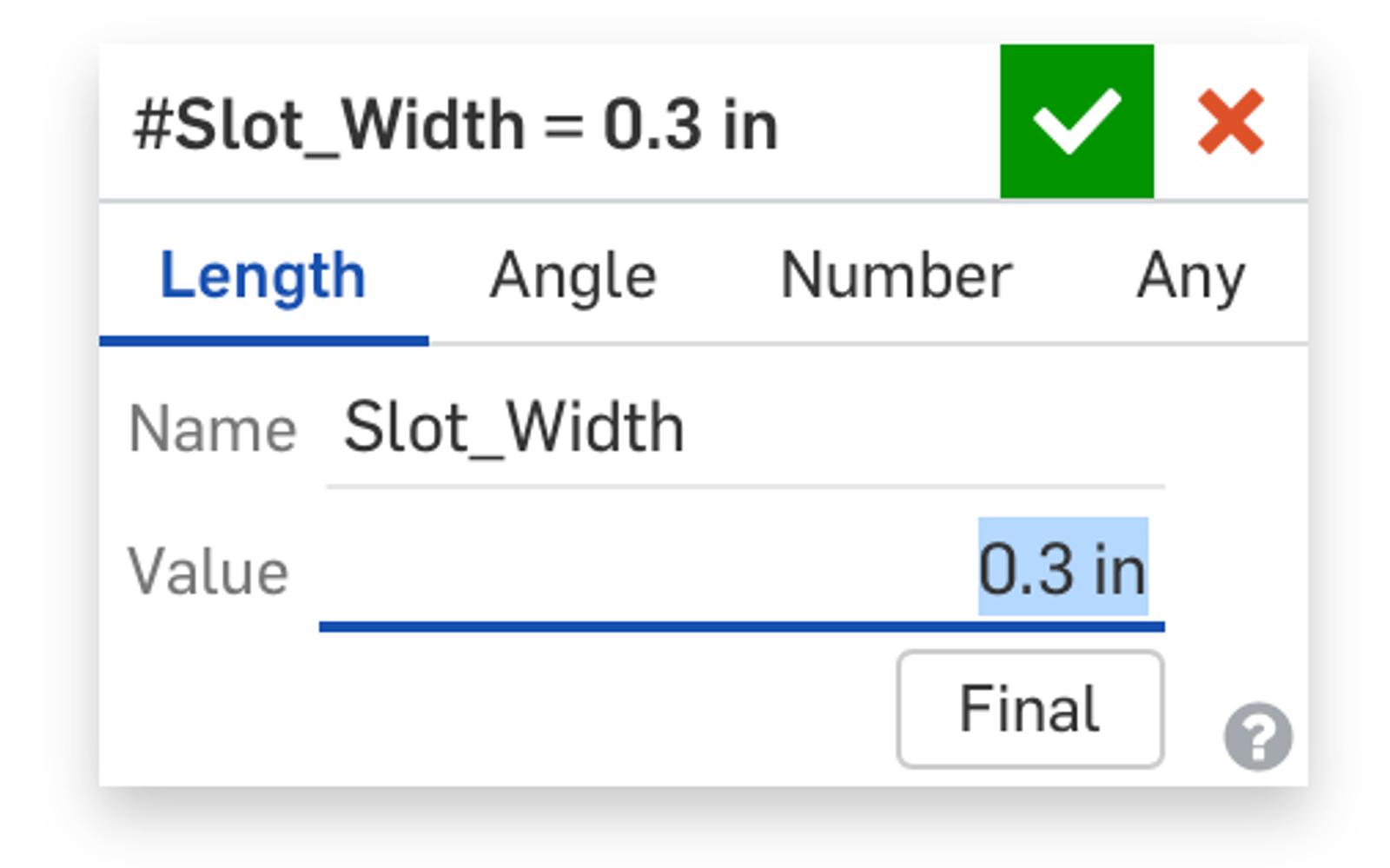Open help via the question mark icon
The width and height of the screenshot is (1390, 868).
[x=1257, y=736]
